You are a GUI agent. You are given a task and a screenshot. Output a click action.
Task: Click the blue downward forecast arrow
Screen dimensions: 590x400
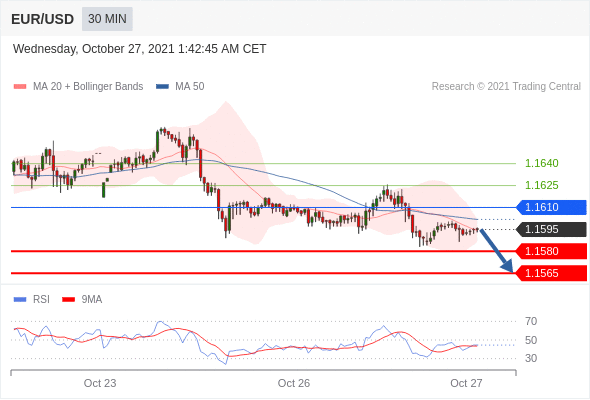pyautogui.click(x=497, y=250)
